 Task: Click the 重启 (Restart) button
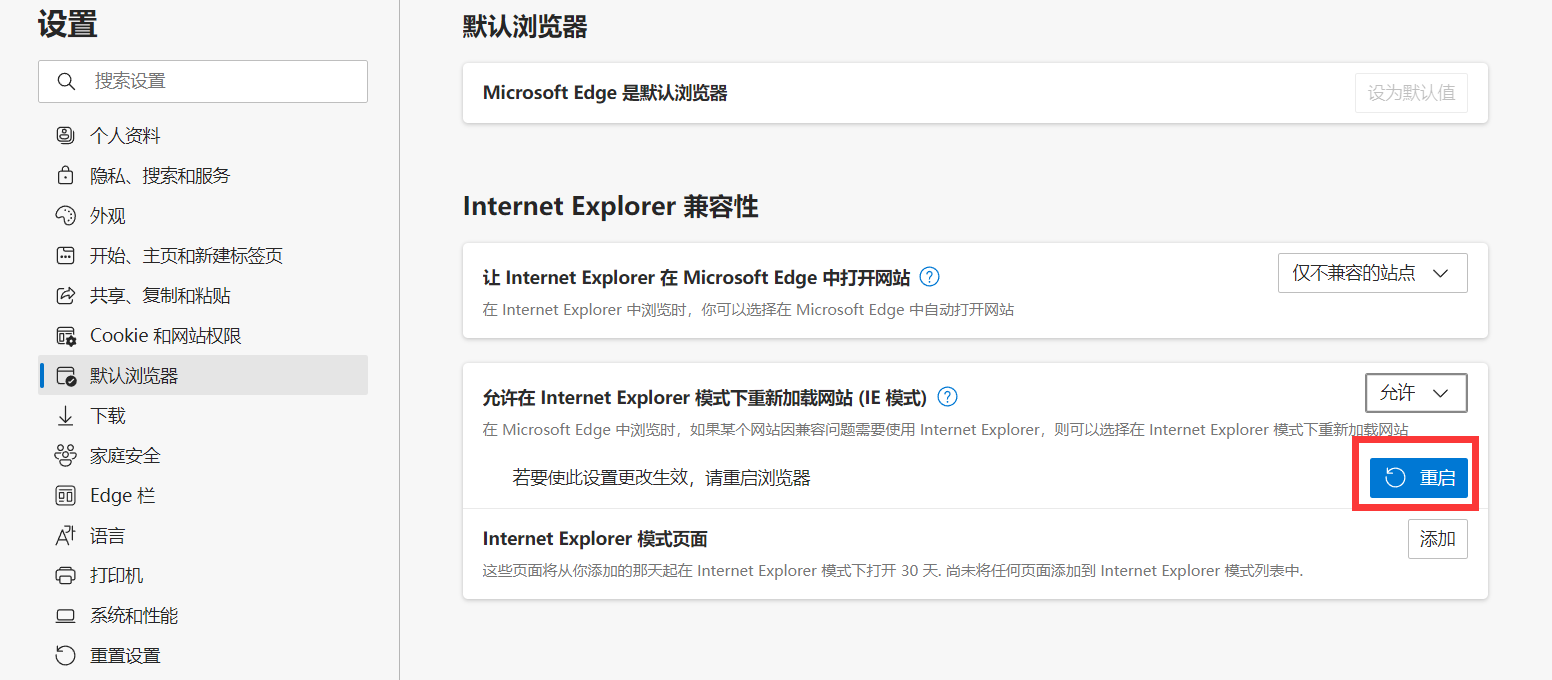click(1419, 477)
